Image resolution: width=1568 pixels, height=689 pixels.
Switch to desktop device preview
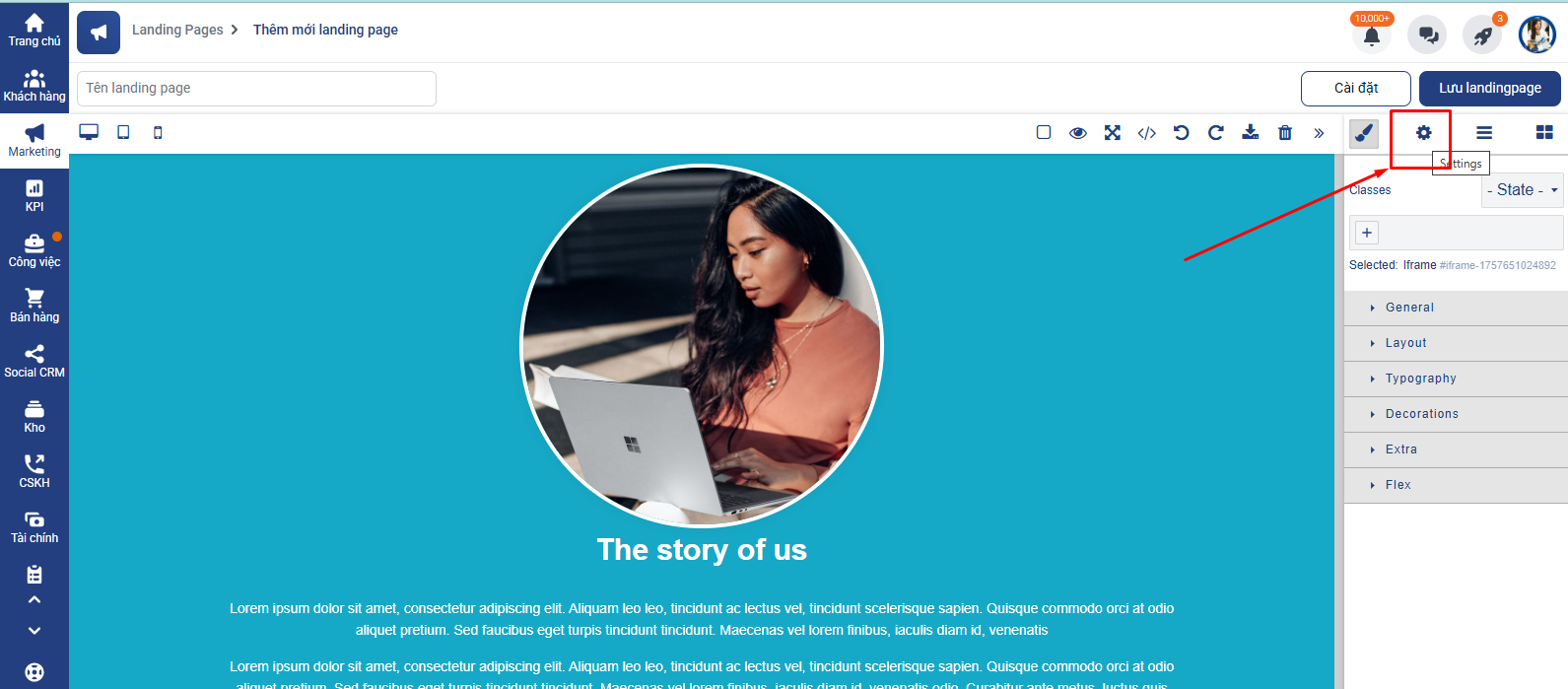[x=89, y=132]
